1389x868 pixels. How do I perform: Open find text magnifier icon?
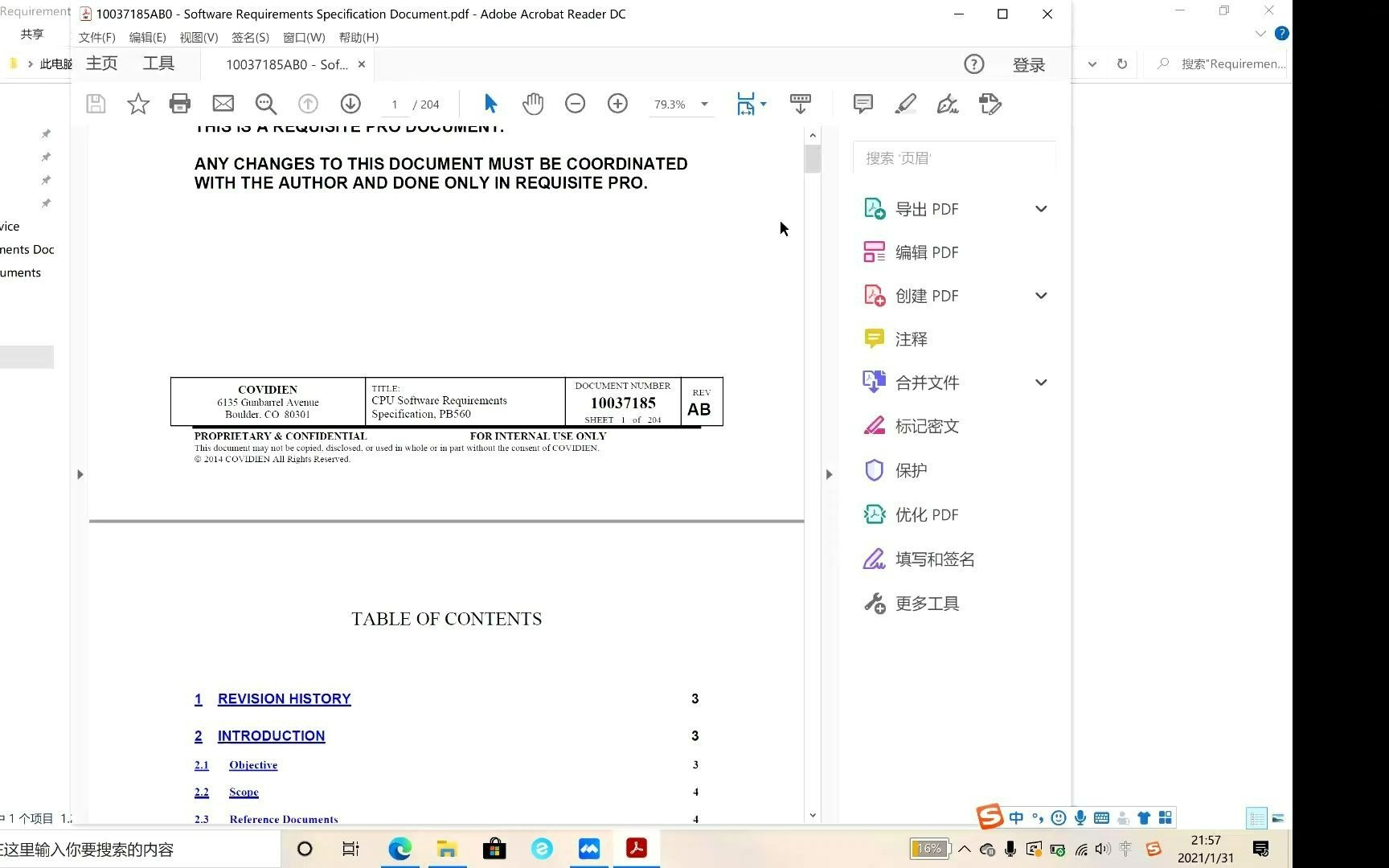click(x=266, y=104)
